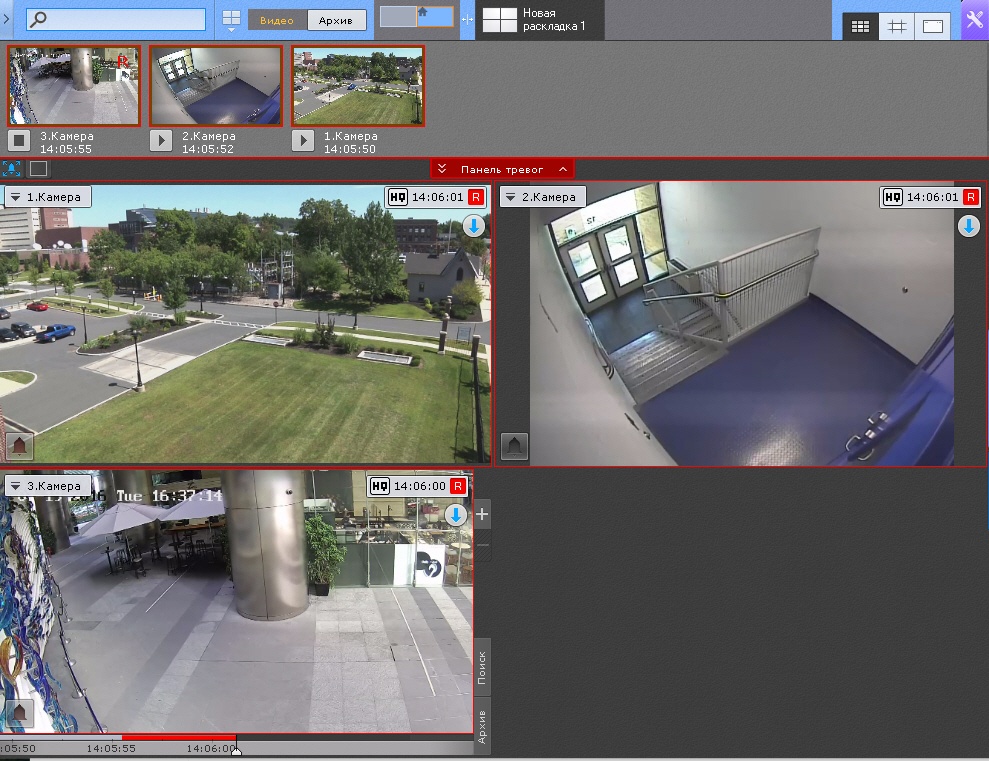Viewport: 989px width, 761px height.
Task: Open the vertical Поиск tab
Action: point(482,668)
